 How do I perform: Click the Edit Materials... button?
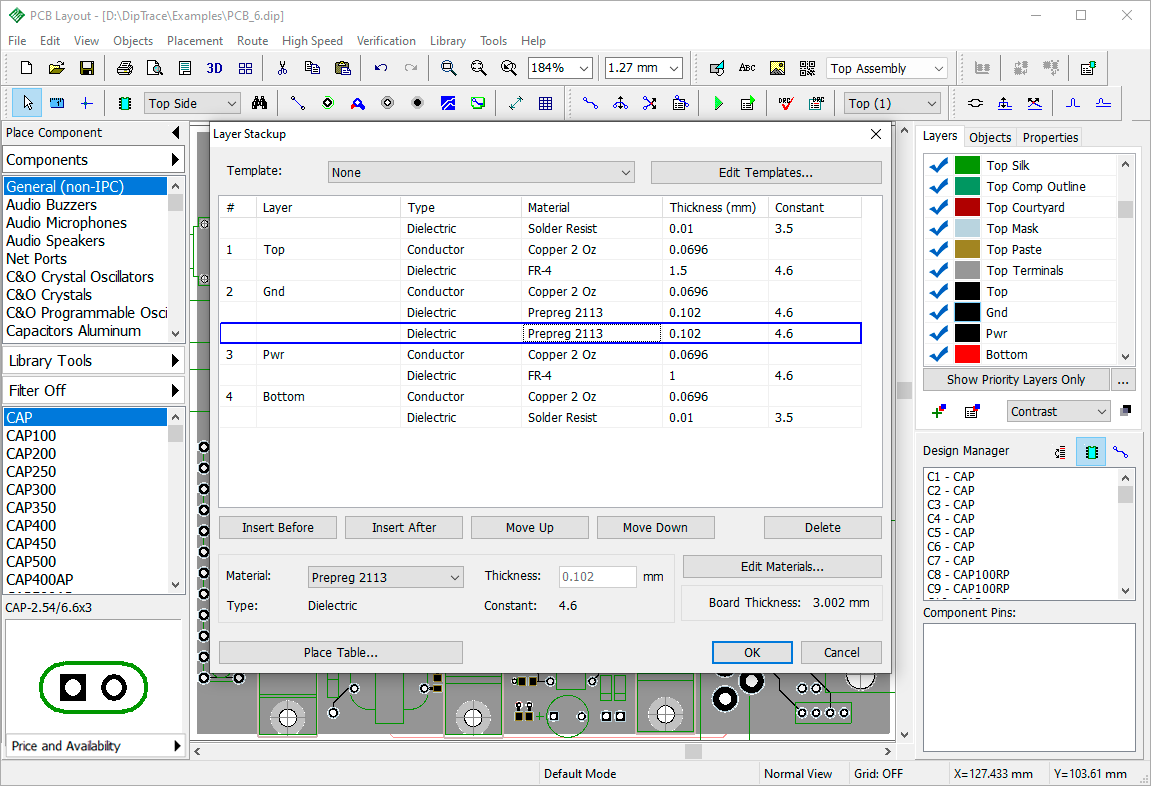(x=782, y=567)
